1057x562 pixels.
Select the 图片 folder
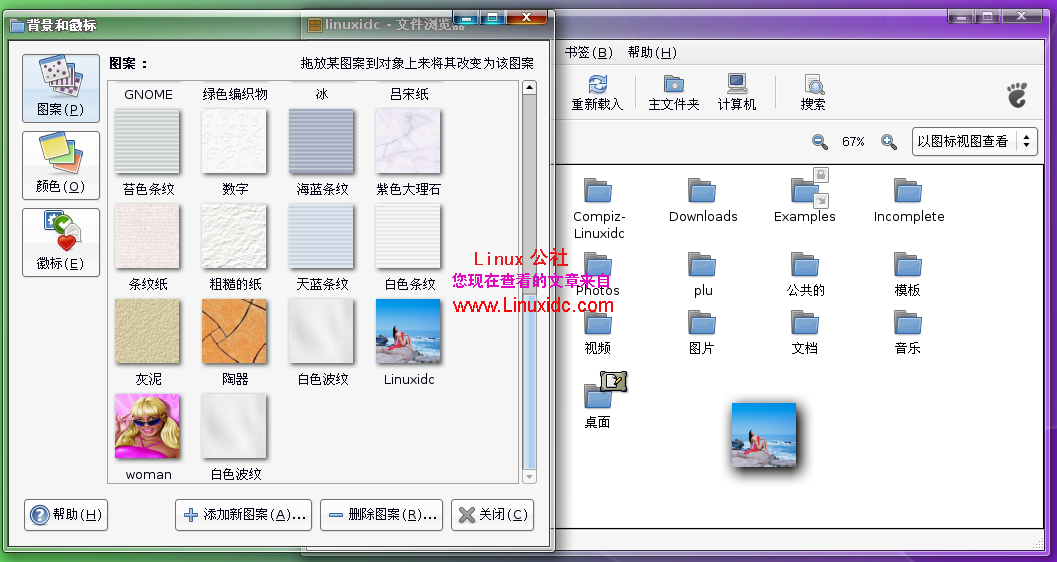702,323
